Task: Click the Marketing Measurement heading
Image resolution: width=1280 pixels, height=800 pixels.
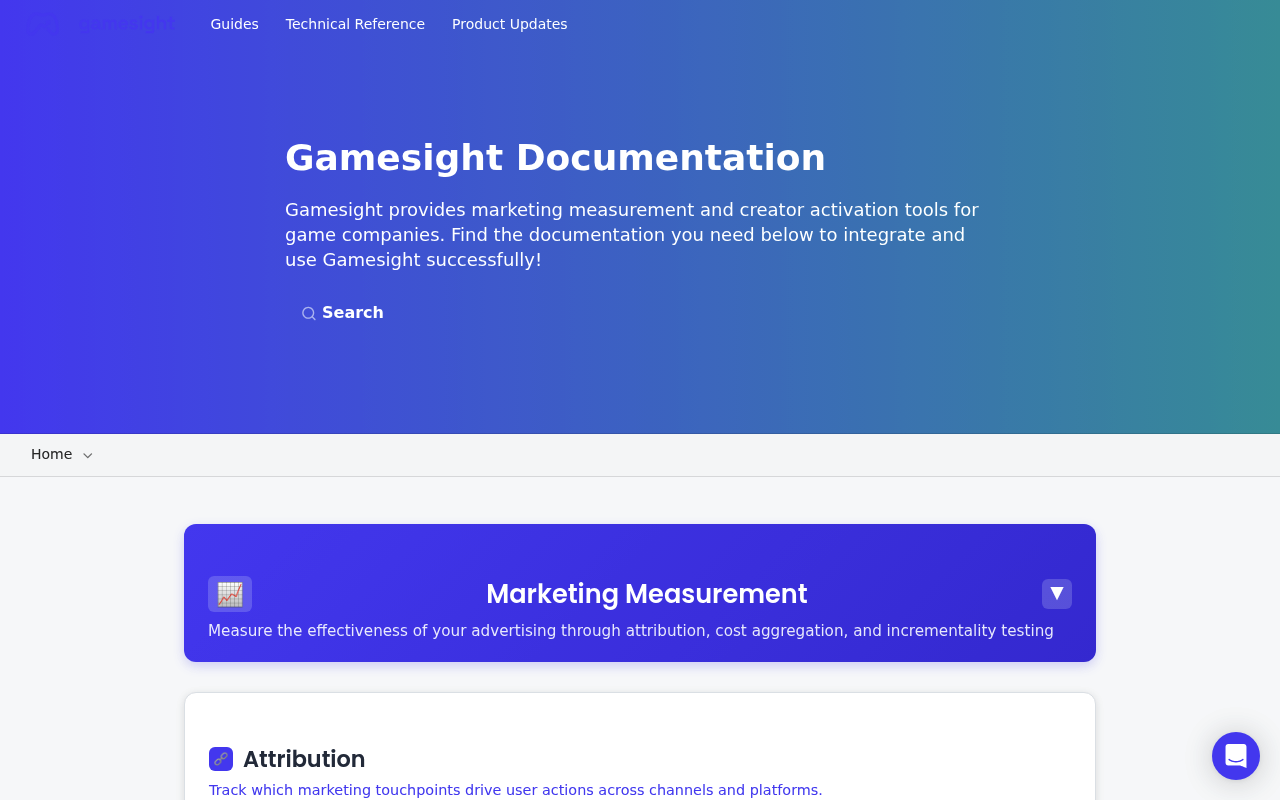Action: [x=646, y=594]
